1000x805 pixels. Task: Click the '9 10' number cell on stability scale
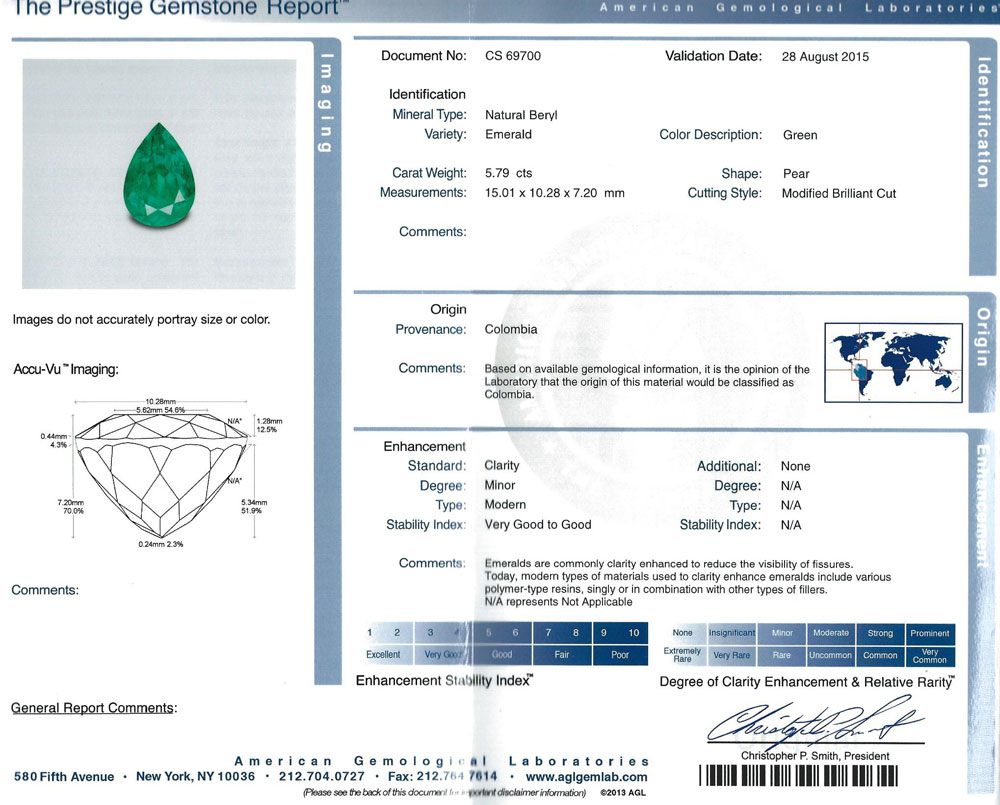(620, 633)
